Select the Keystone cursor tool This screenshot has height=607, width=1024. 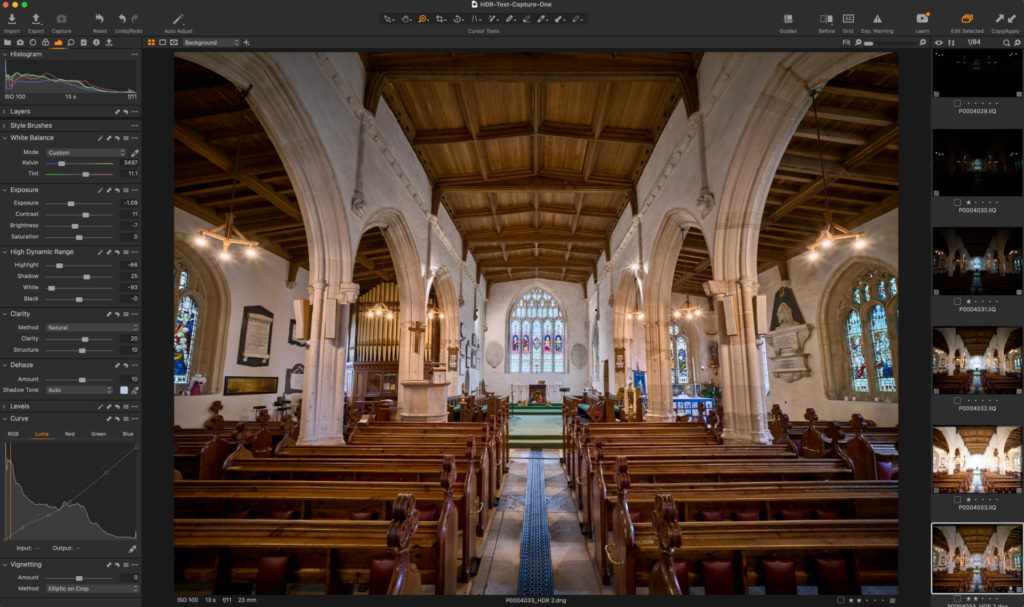click(476, 19)
